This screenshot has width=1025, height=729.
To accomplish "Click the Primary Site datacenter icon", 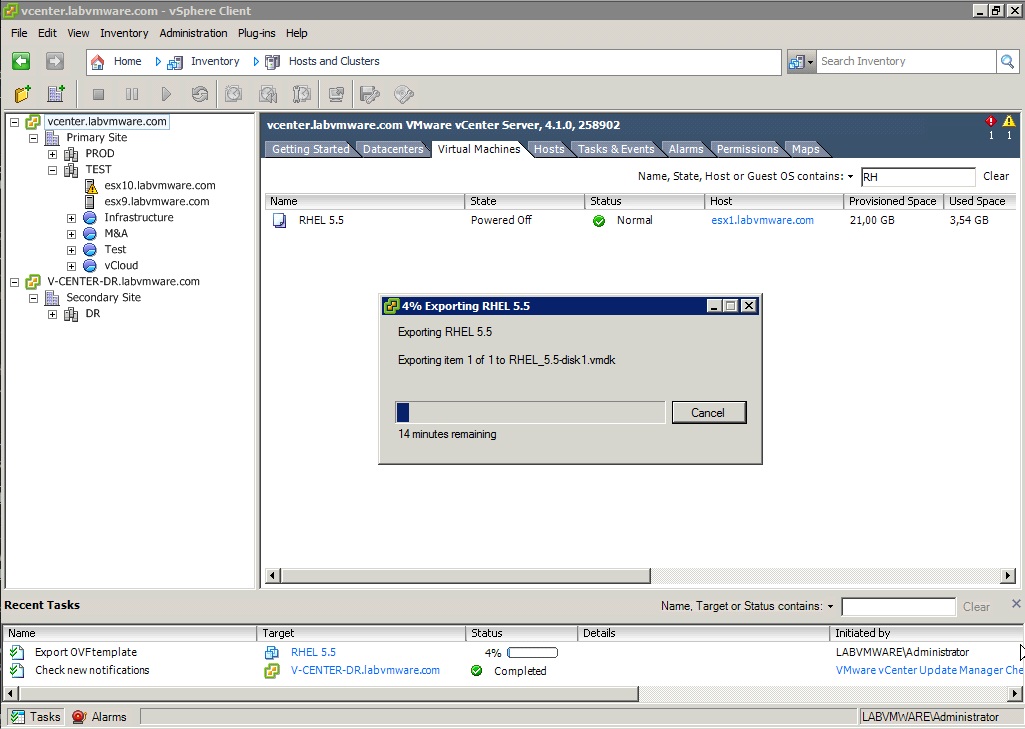I will click(52, 137).
